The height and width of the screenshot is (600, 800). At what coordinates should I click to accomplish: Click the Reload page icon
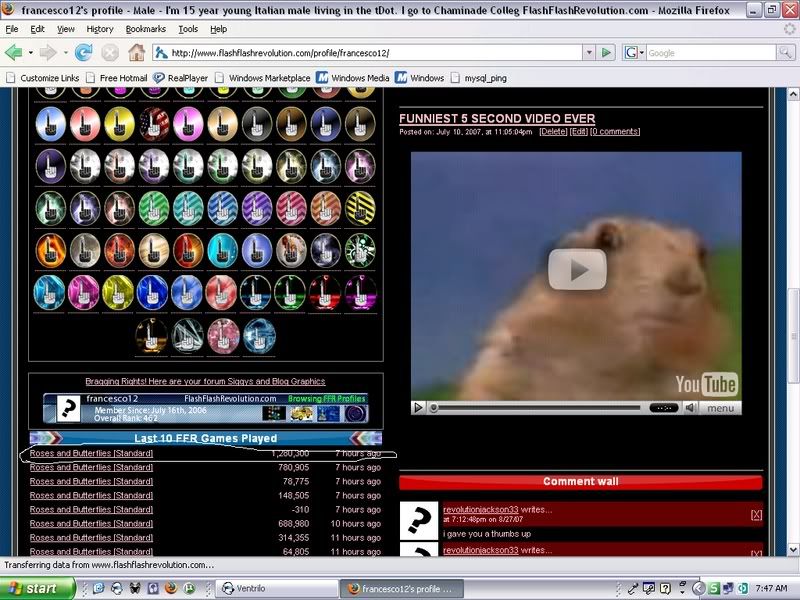click(83, 52)
